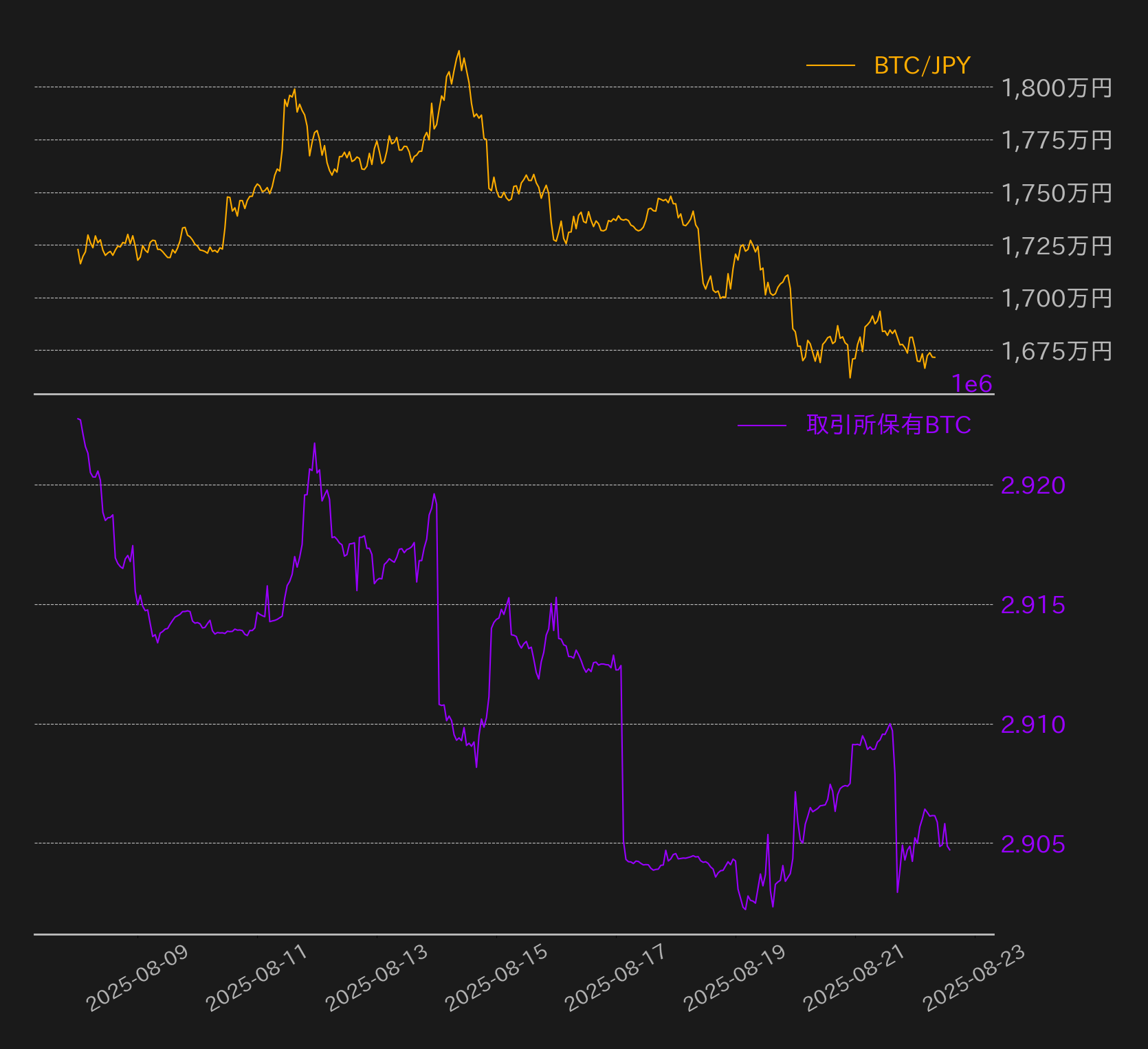Click the 1,750万円 axis label
1148x1049 pixels.
[1057, 193]
